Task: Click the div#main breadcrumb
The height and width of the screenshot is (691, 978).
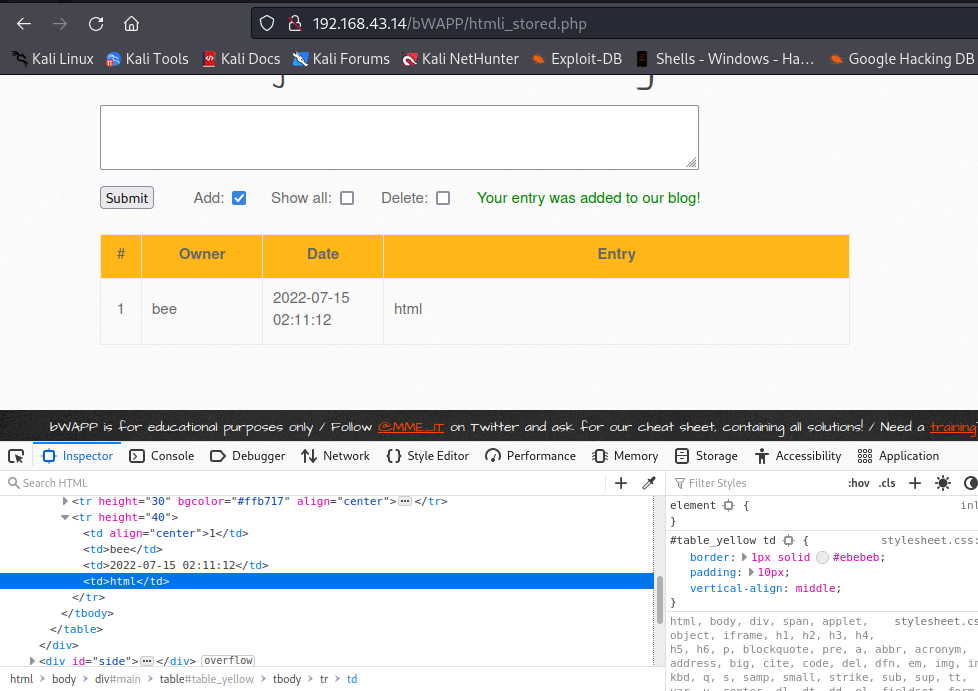Action: pyautogui.click(x=117, y=679)
